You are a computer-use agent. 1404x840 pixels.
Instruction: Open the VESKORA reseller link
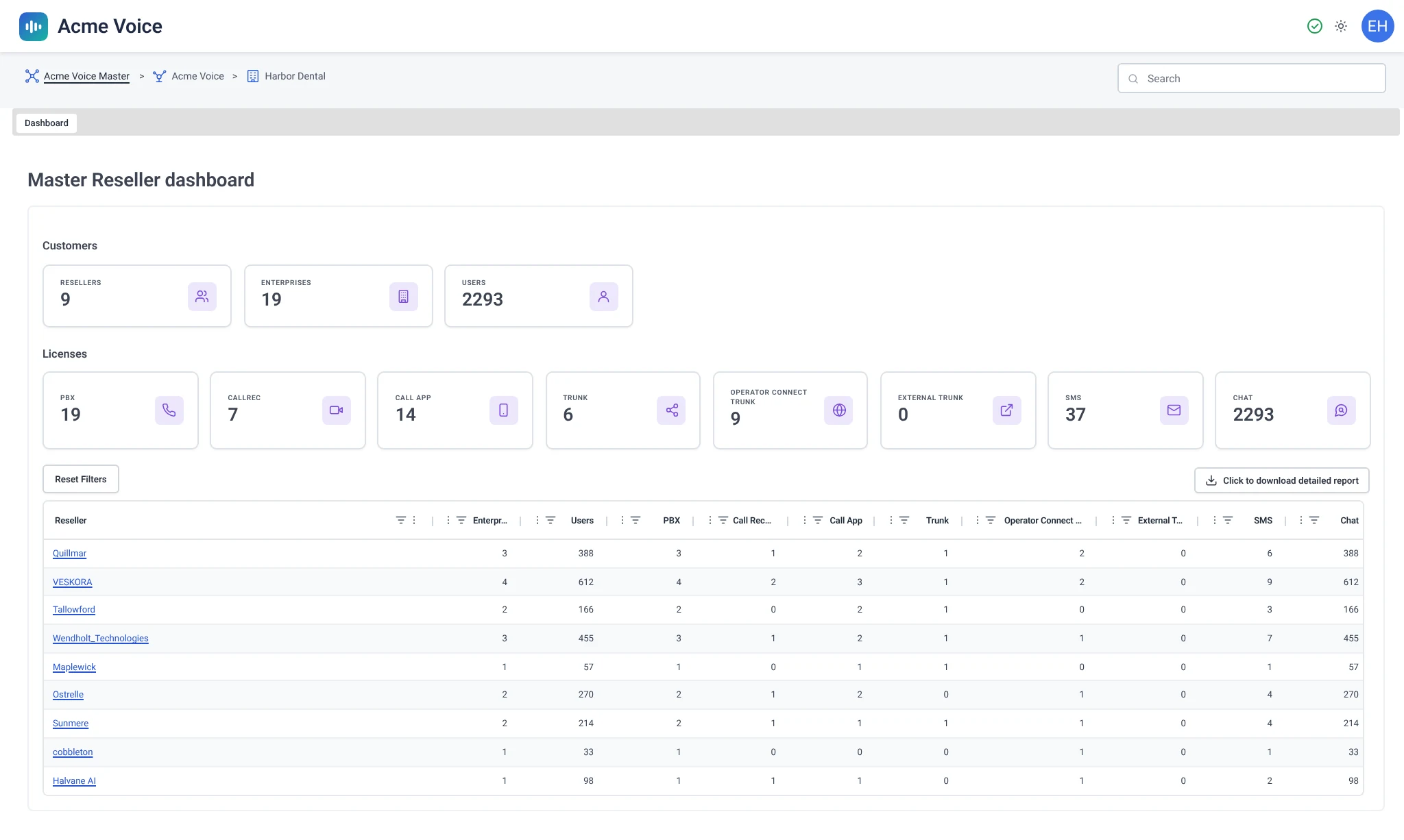(x=72, y=582)
